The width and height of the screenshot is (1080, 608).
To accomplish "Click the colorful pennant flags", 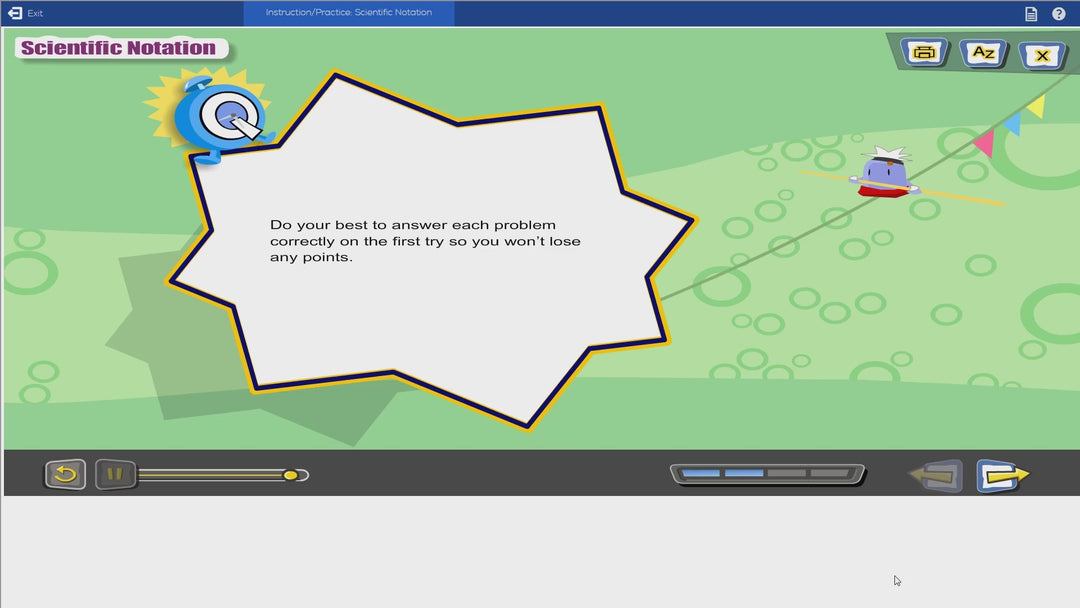I will tap(1010, 124).
